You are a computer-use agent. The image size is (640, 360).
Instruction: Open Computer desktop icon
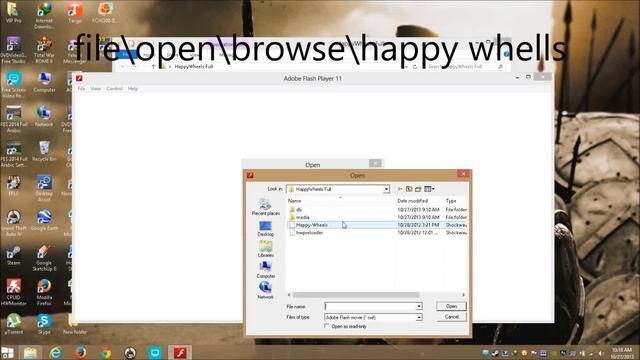coord(44,82)
